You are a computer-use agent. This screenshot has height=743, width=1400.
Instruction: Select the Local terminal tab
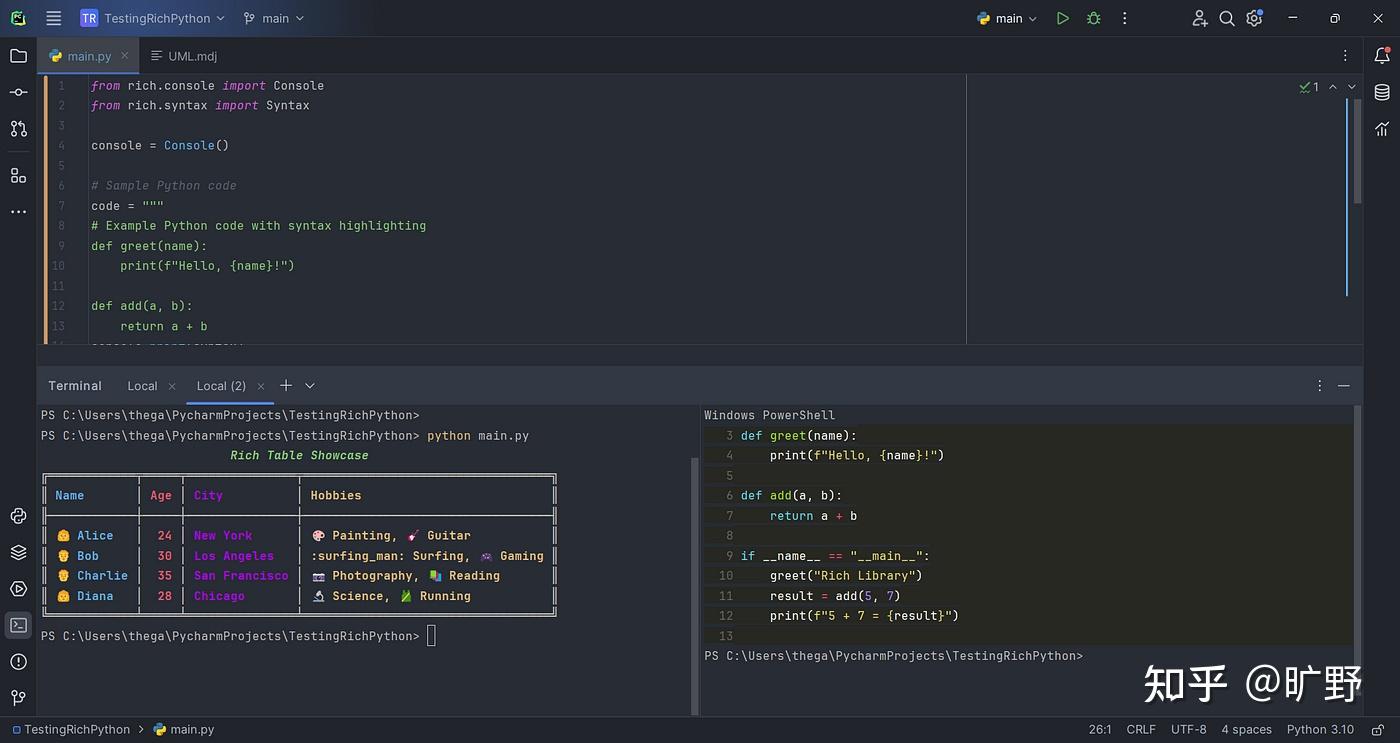pyautogui.click(x=142, y=386)
